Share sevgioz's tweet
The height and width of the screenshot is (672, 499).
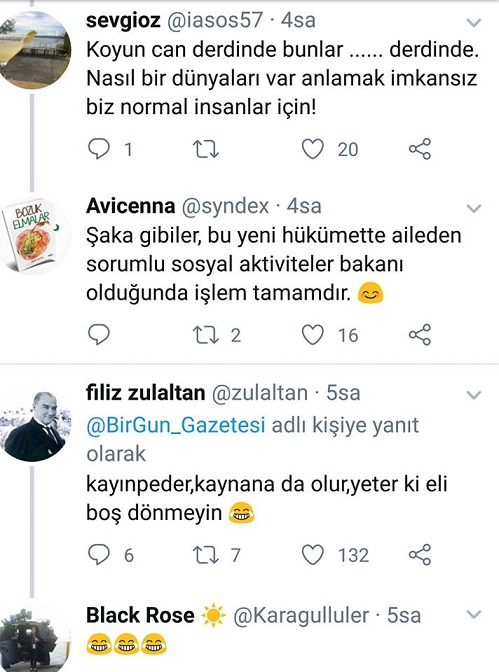pyautogui.click(x=420, y=149)
